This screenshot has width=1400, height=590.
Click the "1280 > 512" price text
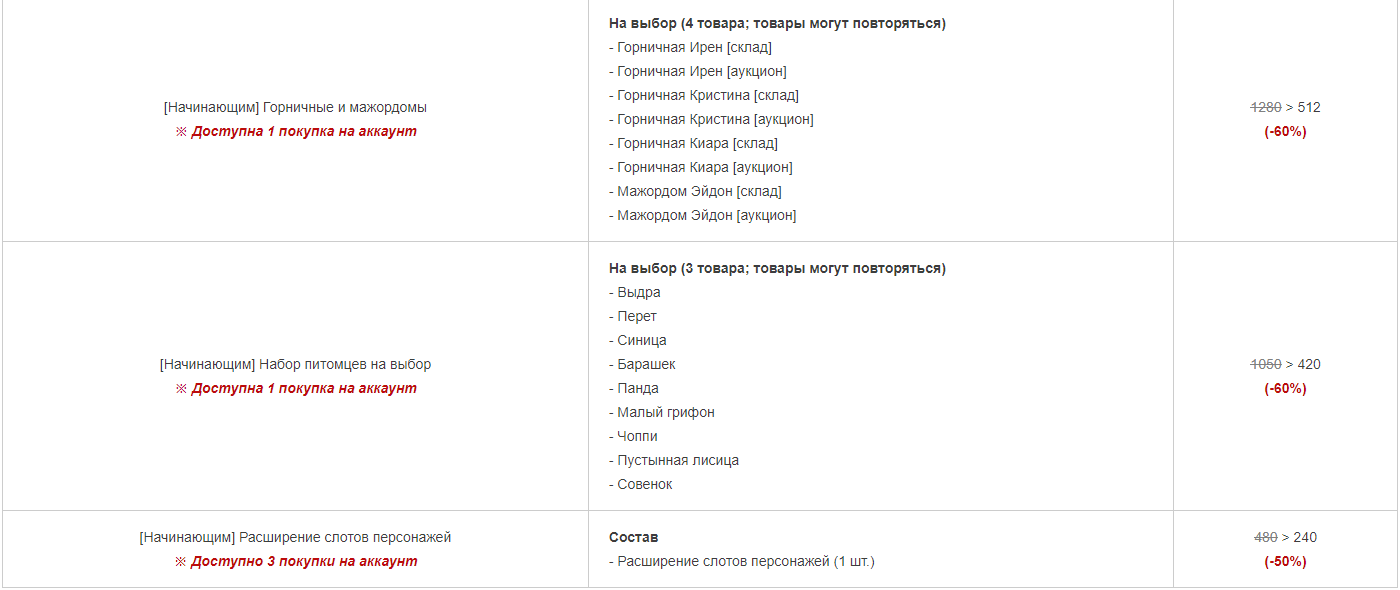click(x=1285, y=107)
